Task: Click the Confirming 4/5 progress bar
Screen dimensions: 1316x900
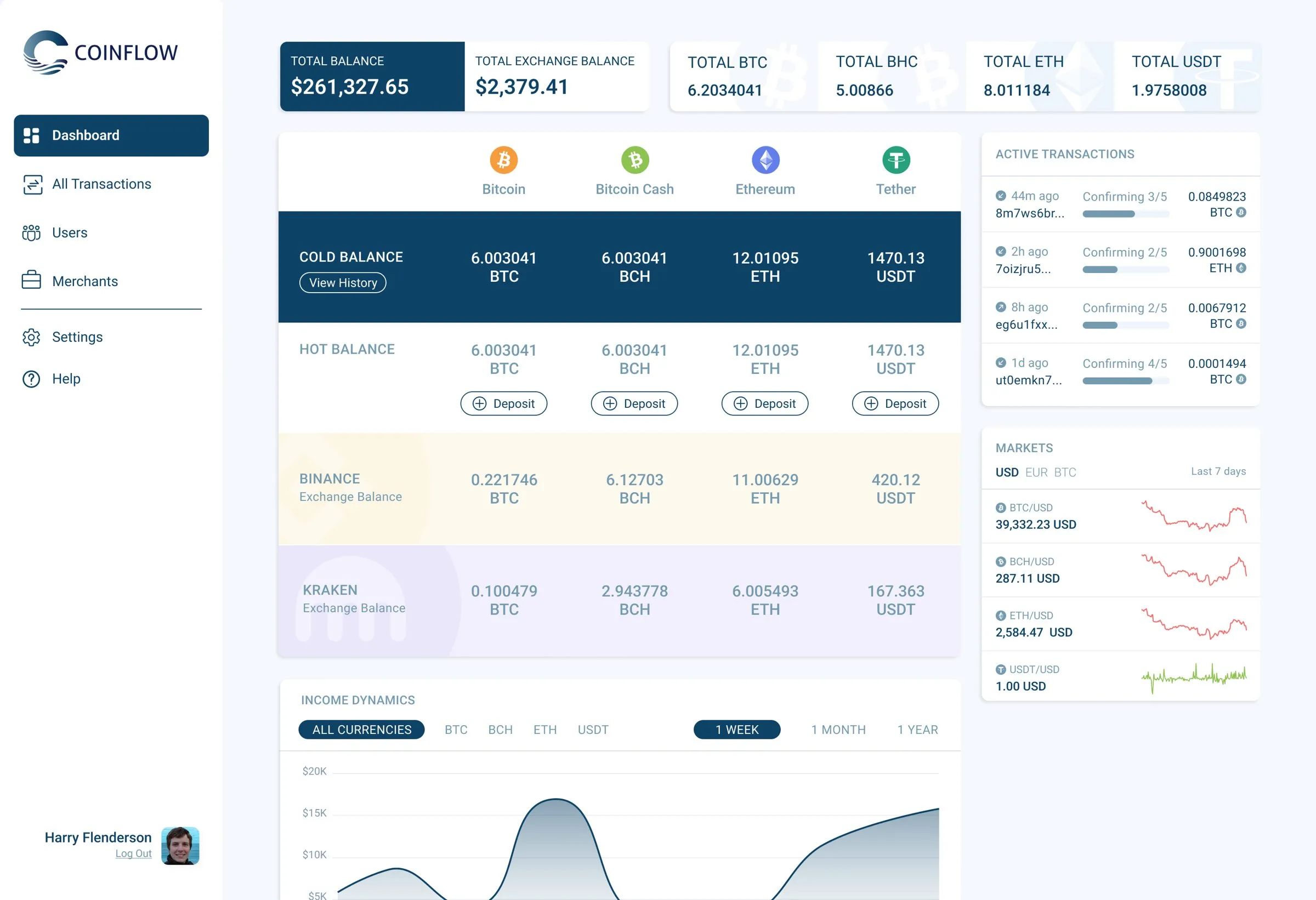Action: pos(1126,381)
